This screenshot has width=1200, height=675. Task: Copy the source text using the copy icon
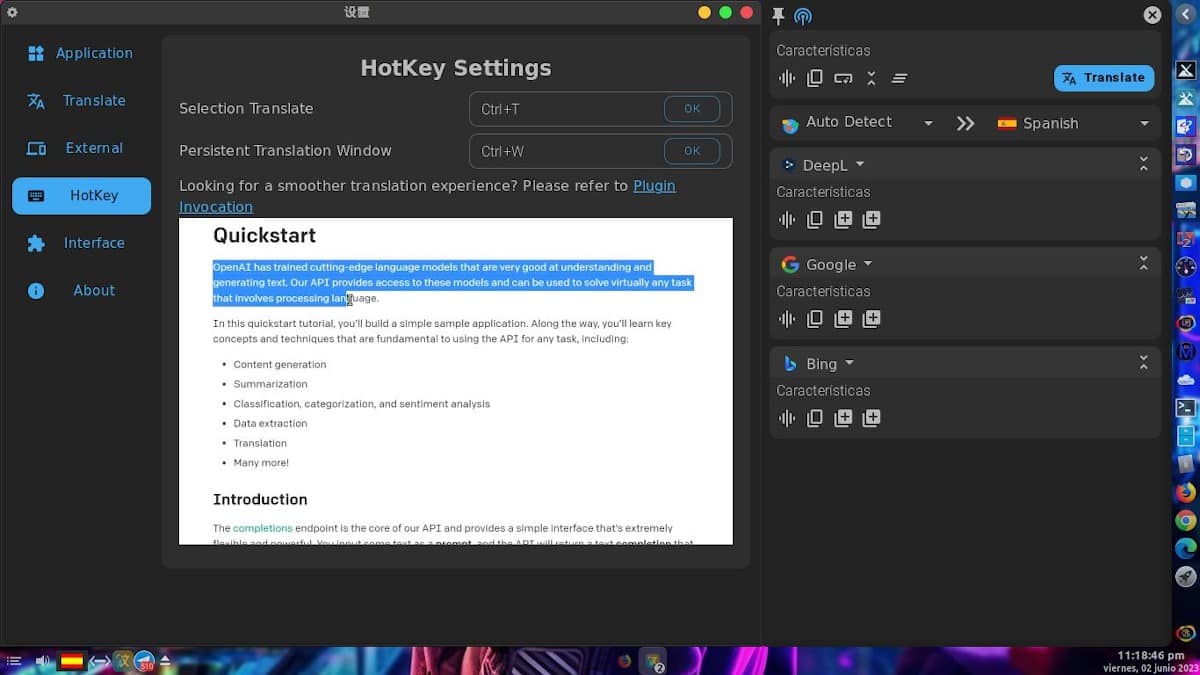pos(815,78)
